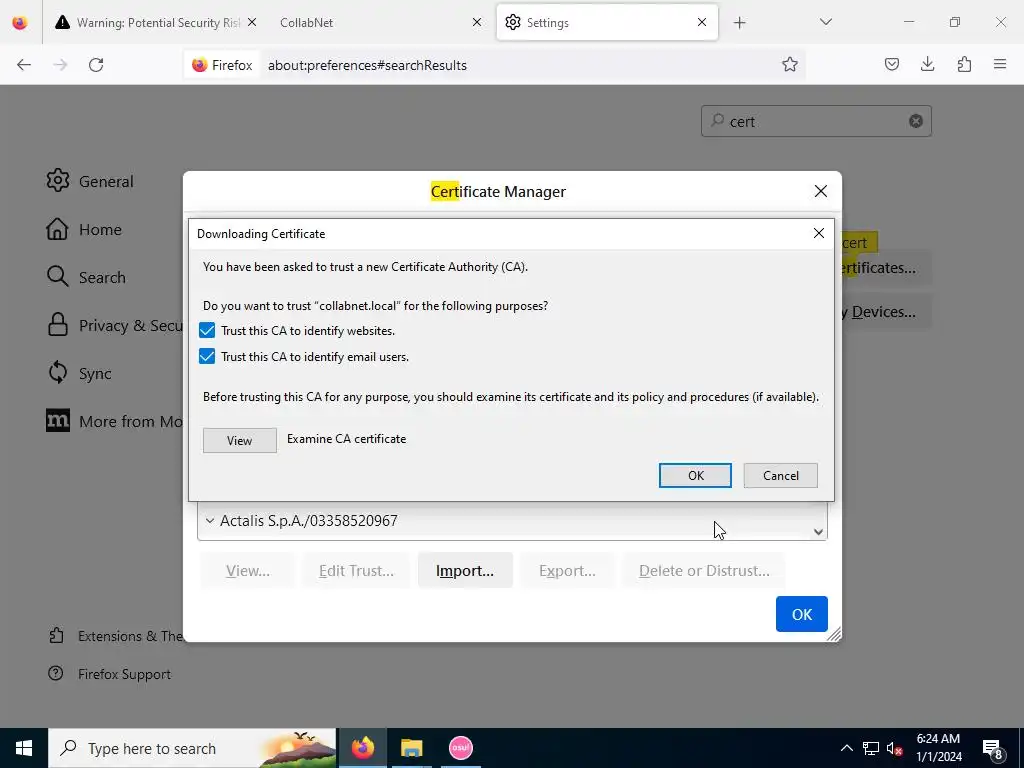Cancel the Downloading Certificate dialog
This screenshot has height=768, width=1024.
(x=780, y=475)
